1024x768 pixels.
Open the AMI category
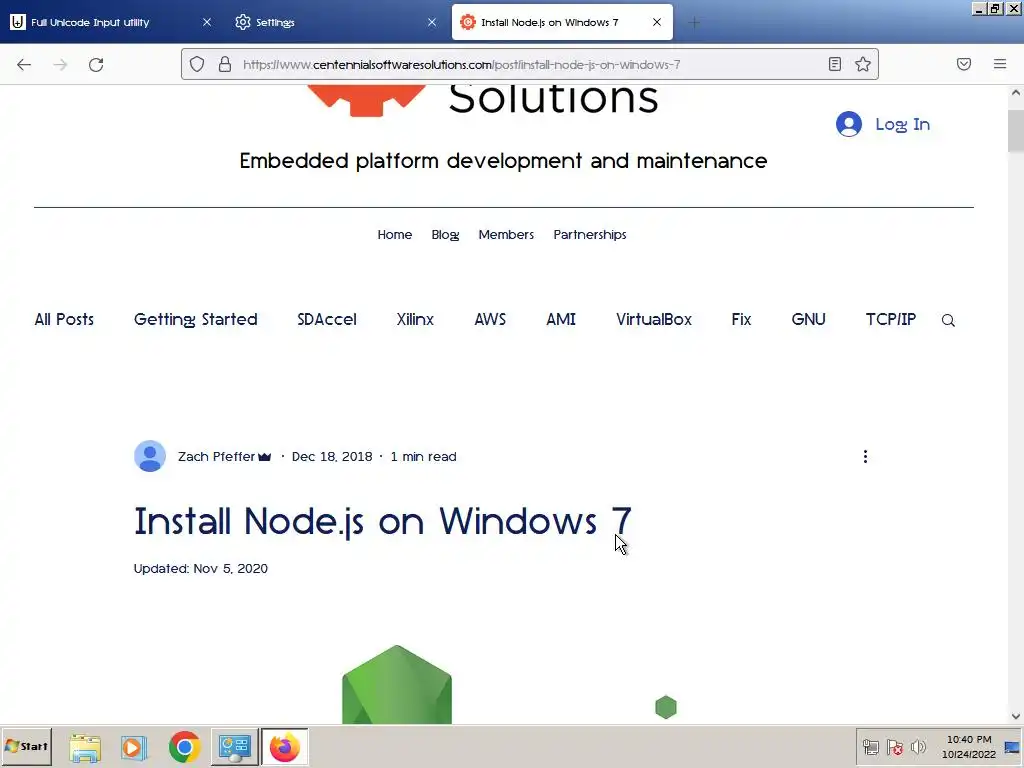560,319
